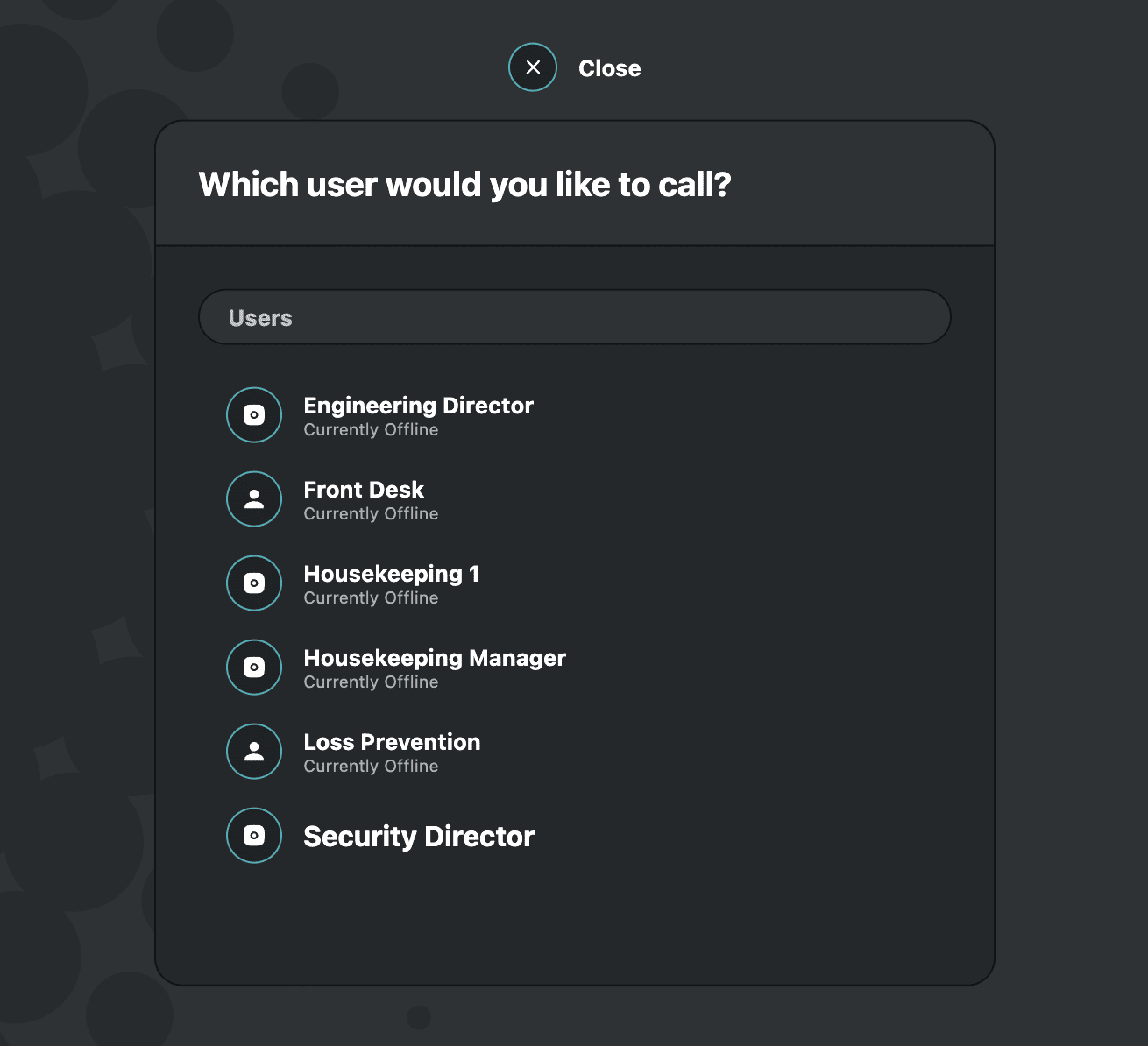The width and height of the screenshot is (1148, 1046).
Task: Click Security Director's device icon
Action: [x=254, y=836]
